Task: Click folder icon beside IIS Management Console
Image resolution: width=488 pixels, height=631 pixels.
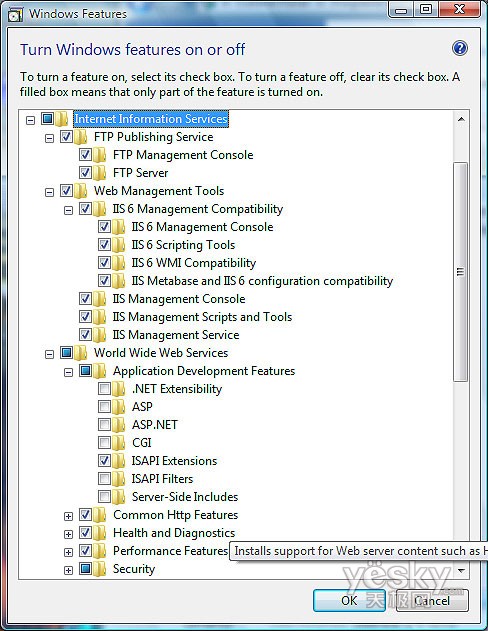Action: pyautogui.click(x=100, y=299)
